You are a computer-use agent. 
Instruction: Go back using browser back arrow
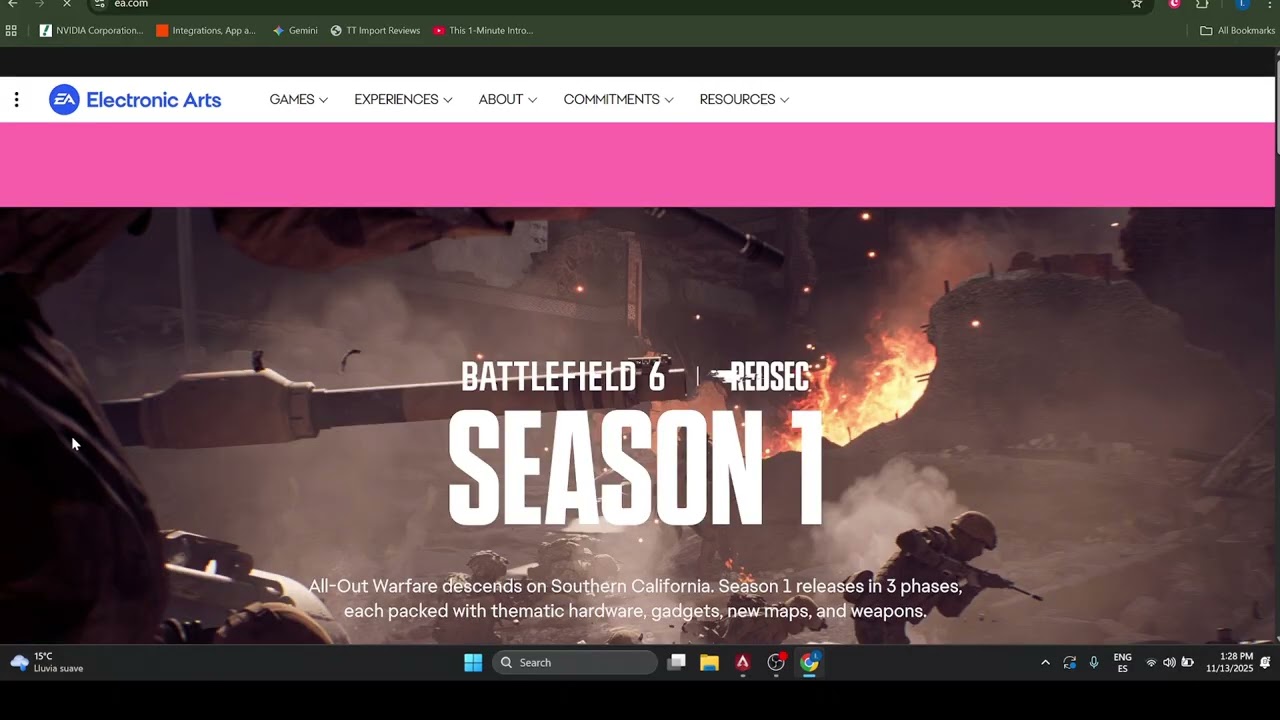[x=13, y=4]
